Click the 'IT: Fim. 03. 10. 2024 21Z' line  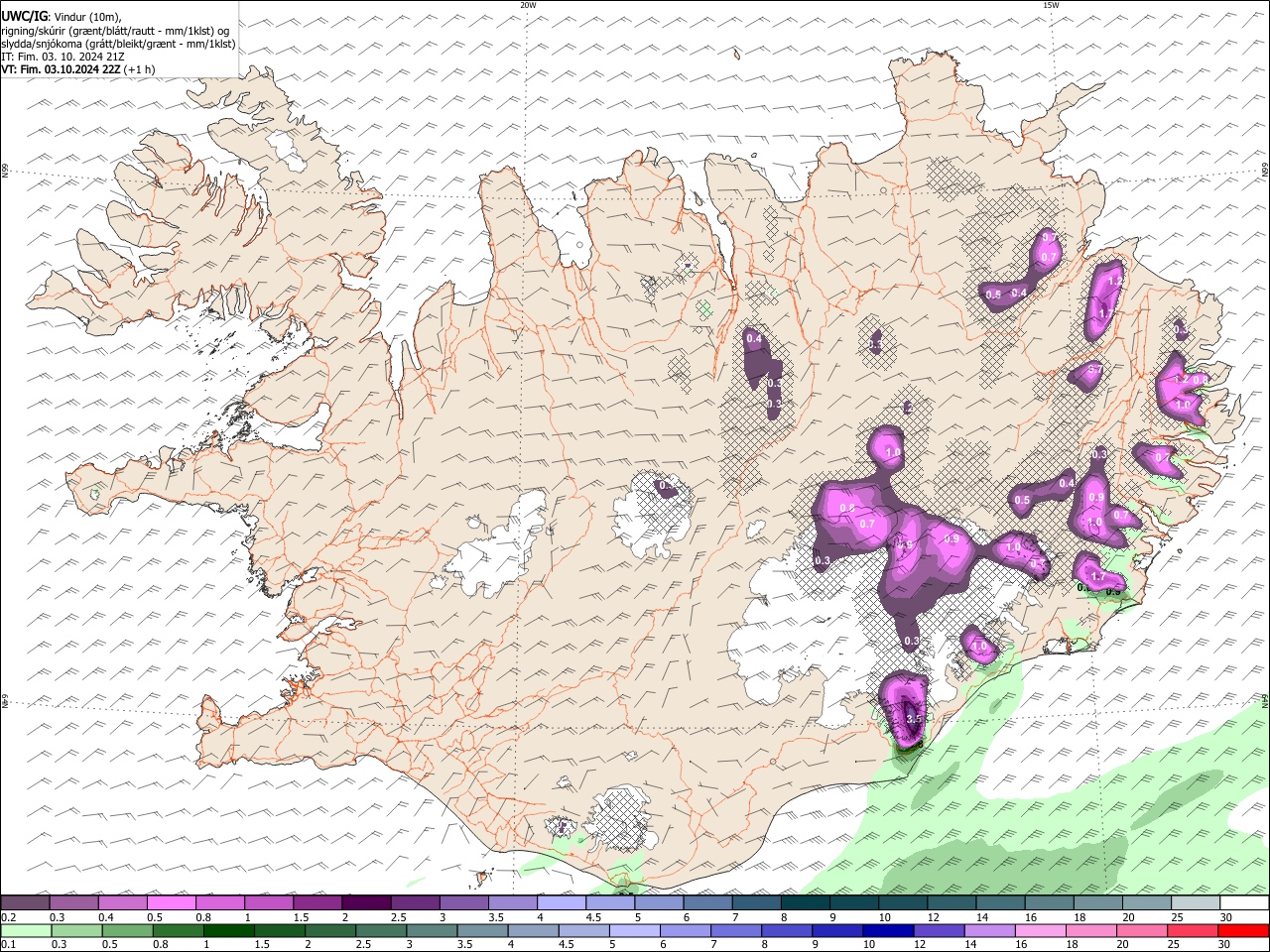(63, 57)
